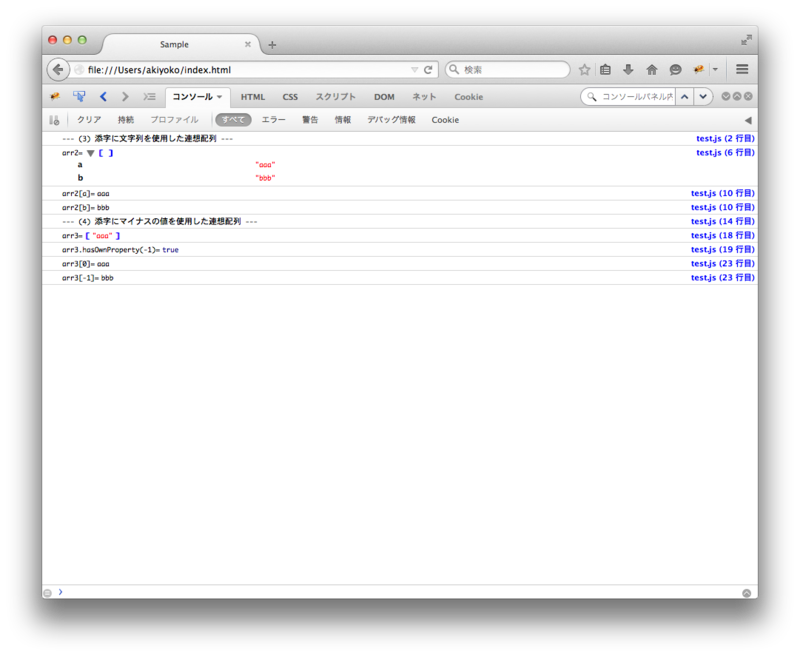The height and width of the screenshot is (657, 800).
Task: Filter console by Cookie
Action: click(x=445, y=120)
